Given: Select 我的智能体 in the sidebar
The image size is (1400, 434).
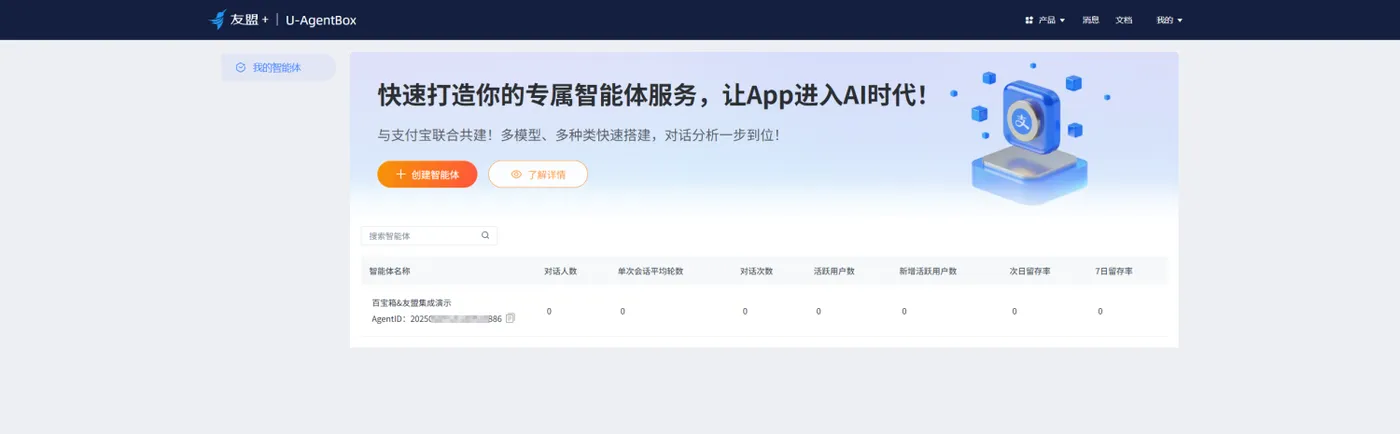Looking at the screenshot, I should pos(278,68).
